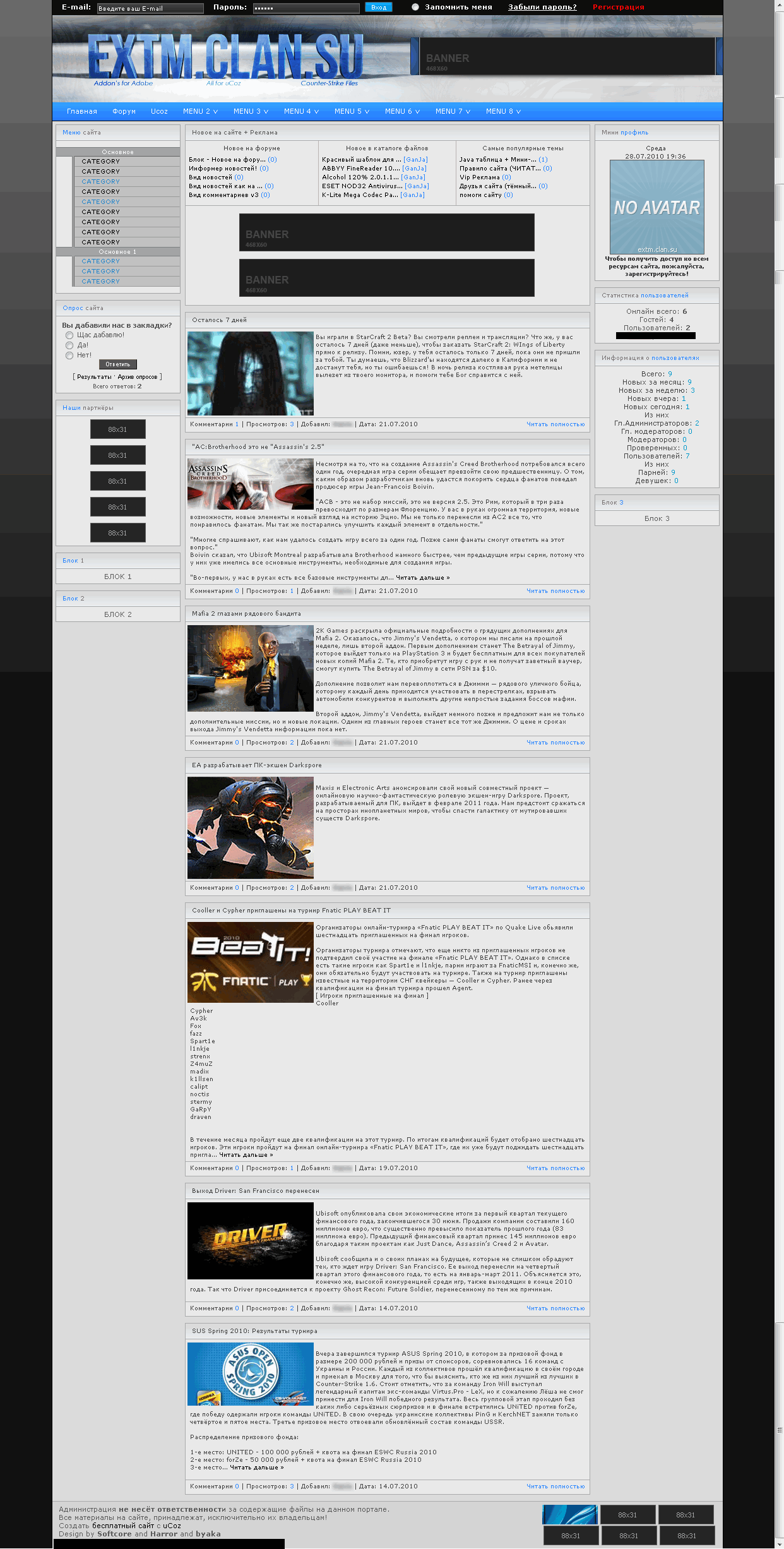Click the top header 468x60 banner
Viewport: 784px width, 1549px height.
[x=563, y=56]
